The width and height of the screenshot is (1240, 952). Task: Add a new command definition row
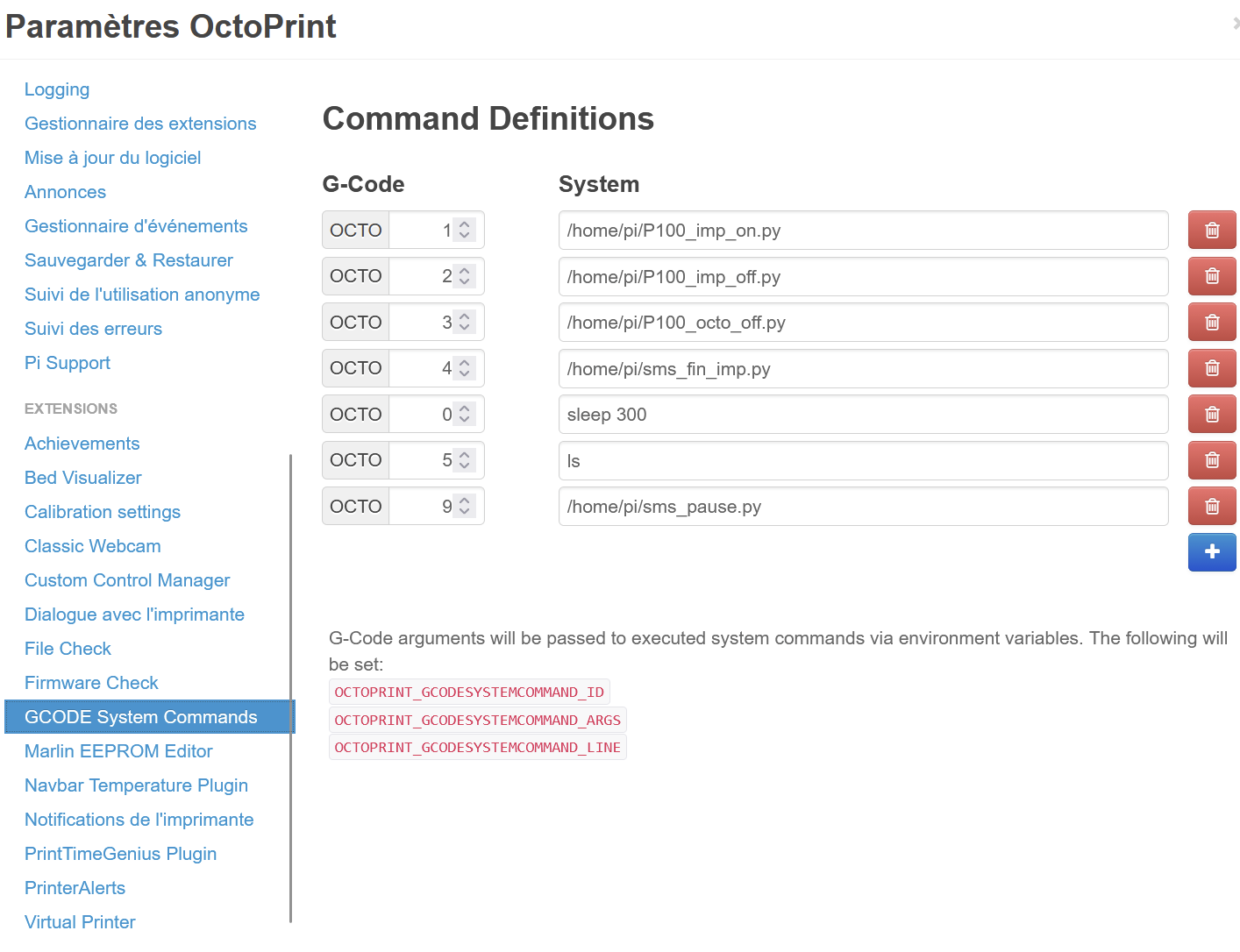(x=1211, y=552)
